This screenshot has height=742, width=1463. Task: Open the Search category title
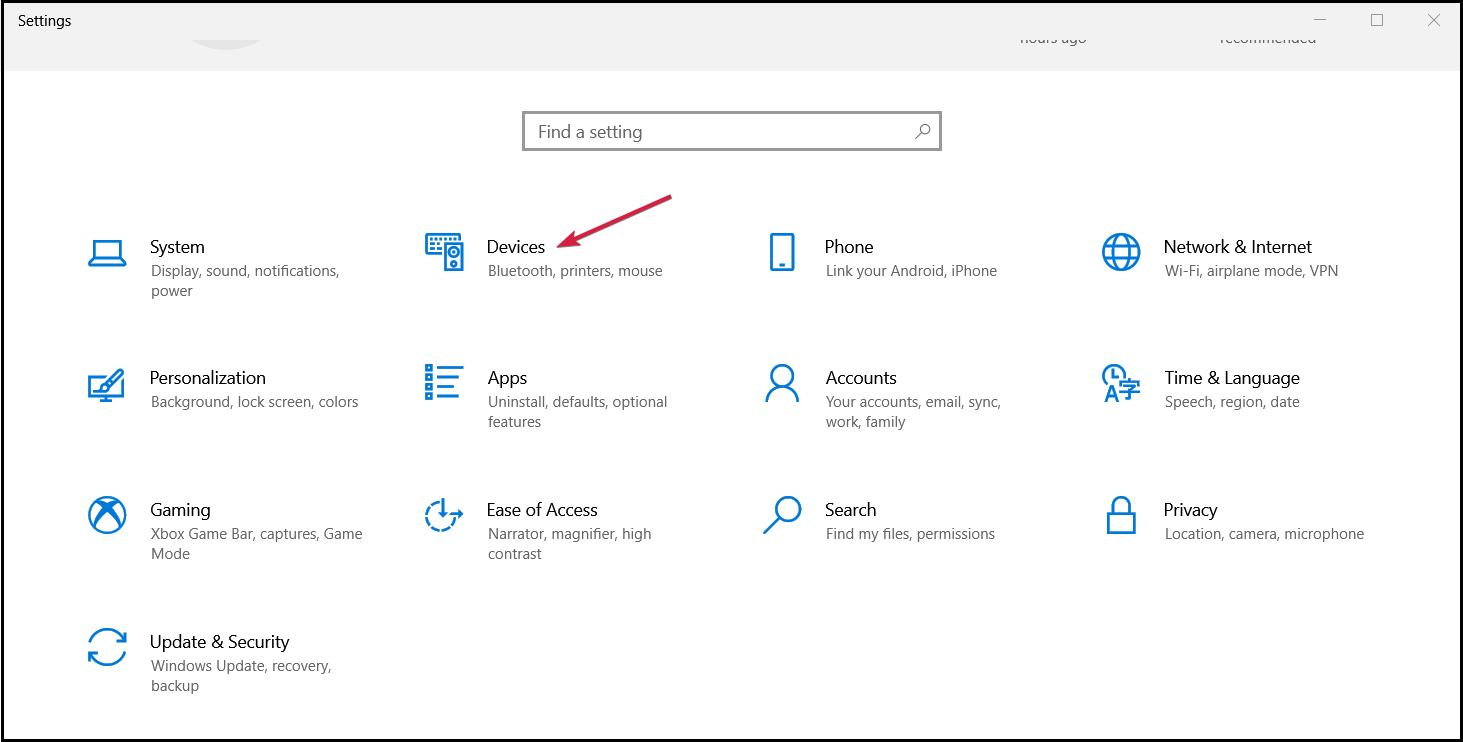[850, 510]
